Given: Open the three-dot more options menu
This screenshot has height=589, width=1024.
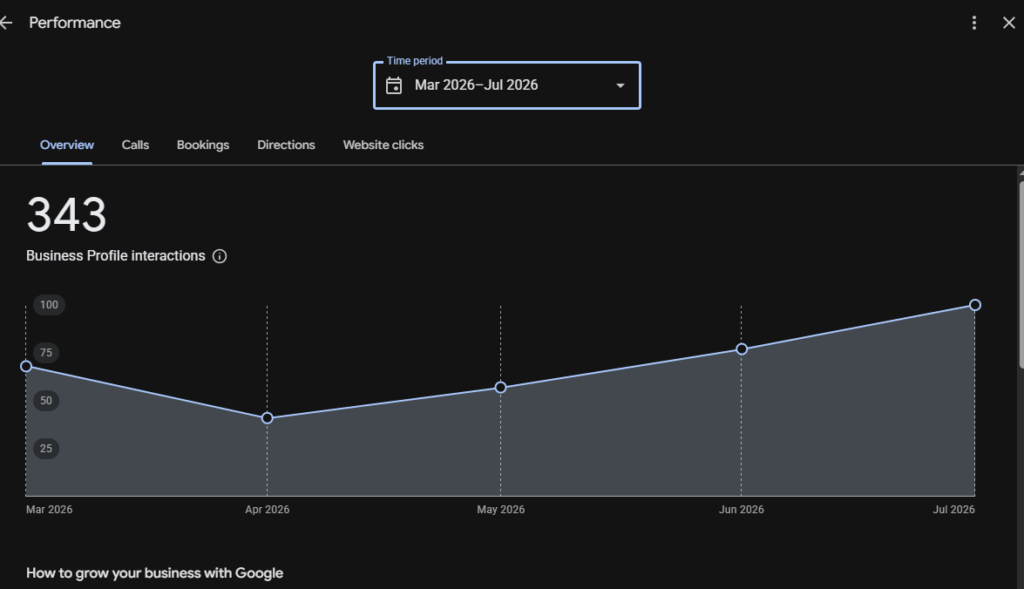Looking at the screenshot, I should [x=974, y=23].
